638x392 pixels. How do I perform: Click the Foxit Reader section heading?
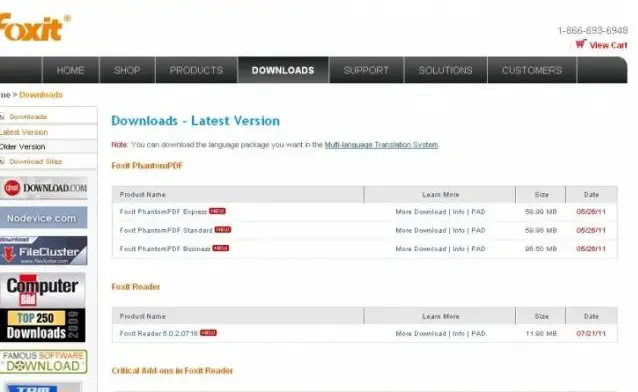135,287
